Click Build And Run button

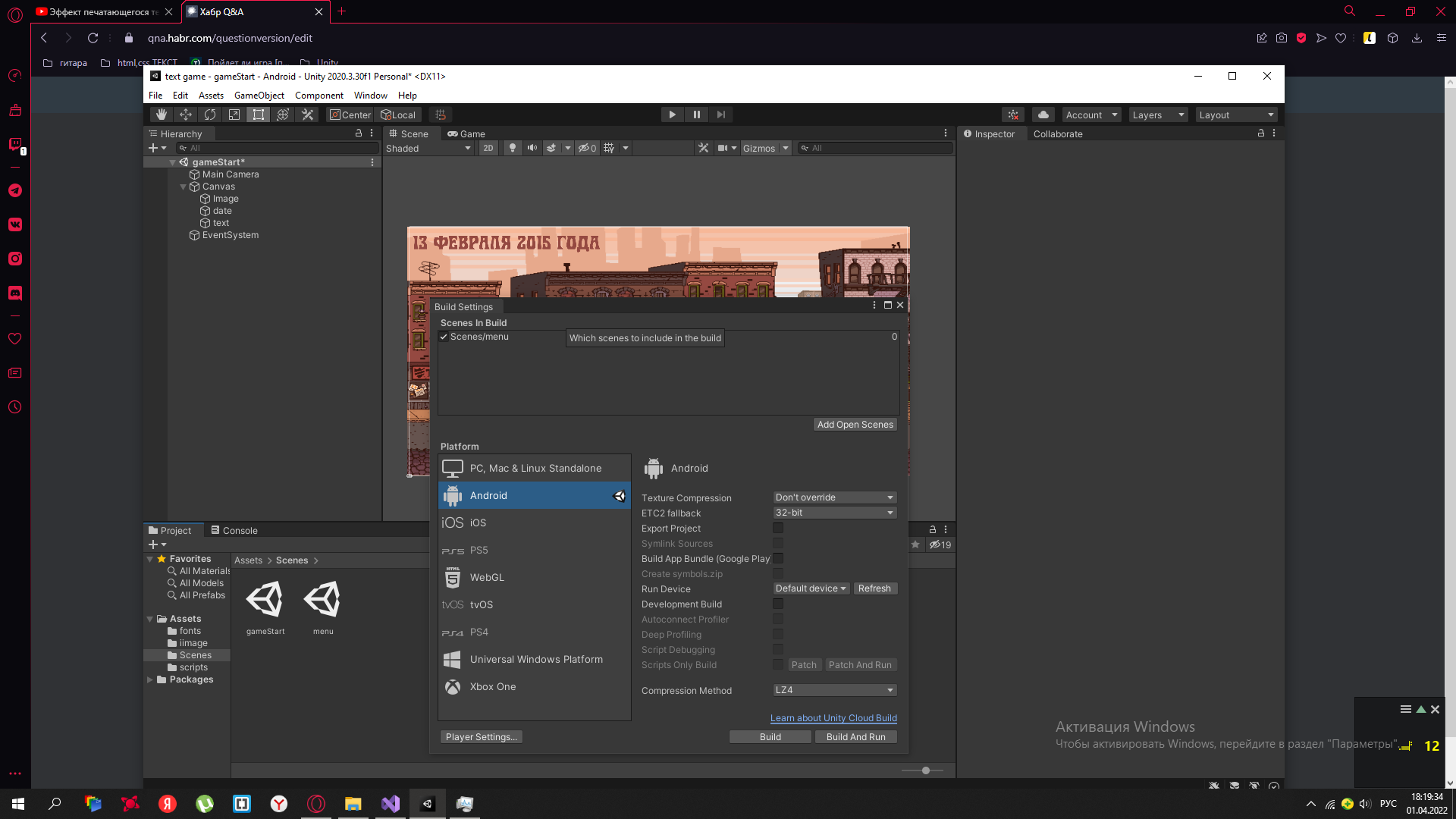coord(855,737)
